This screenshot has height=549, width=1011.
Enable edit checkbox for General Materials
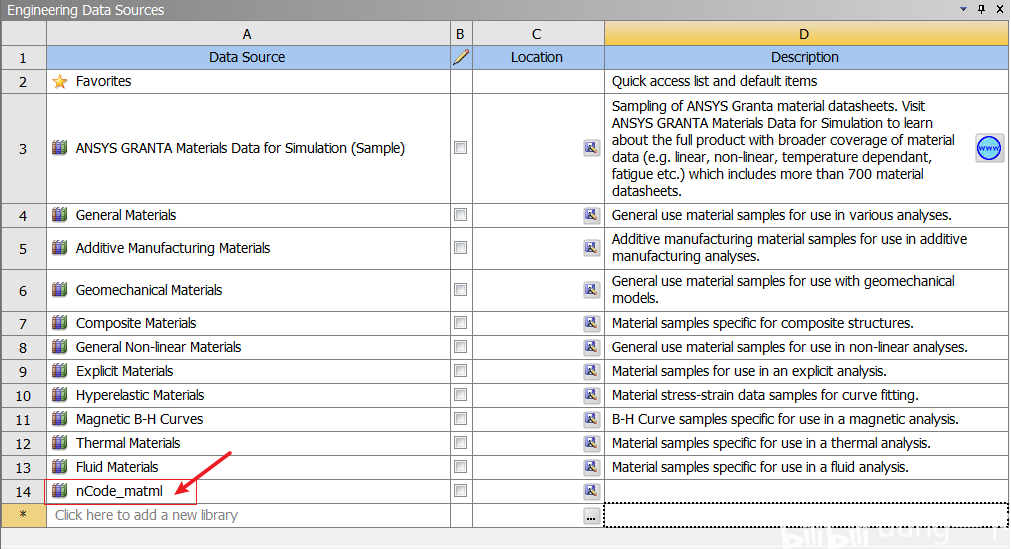460,215
